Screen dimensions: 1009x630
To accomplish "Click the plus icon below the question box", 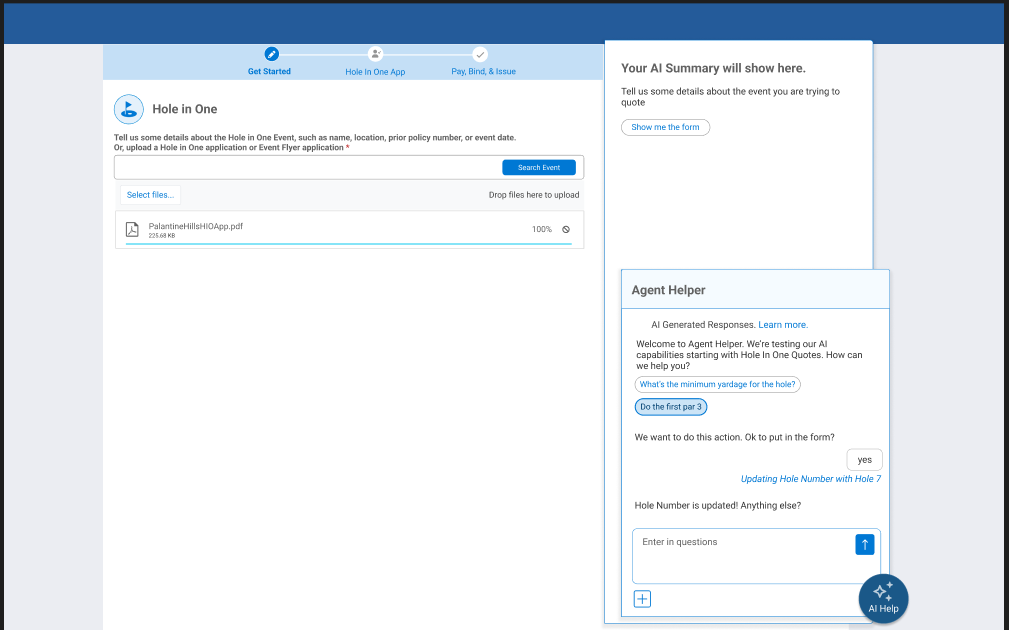I will 641,598.
